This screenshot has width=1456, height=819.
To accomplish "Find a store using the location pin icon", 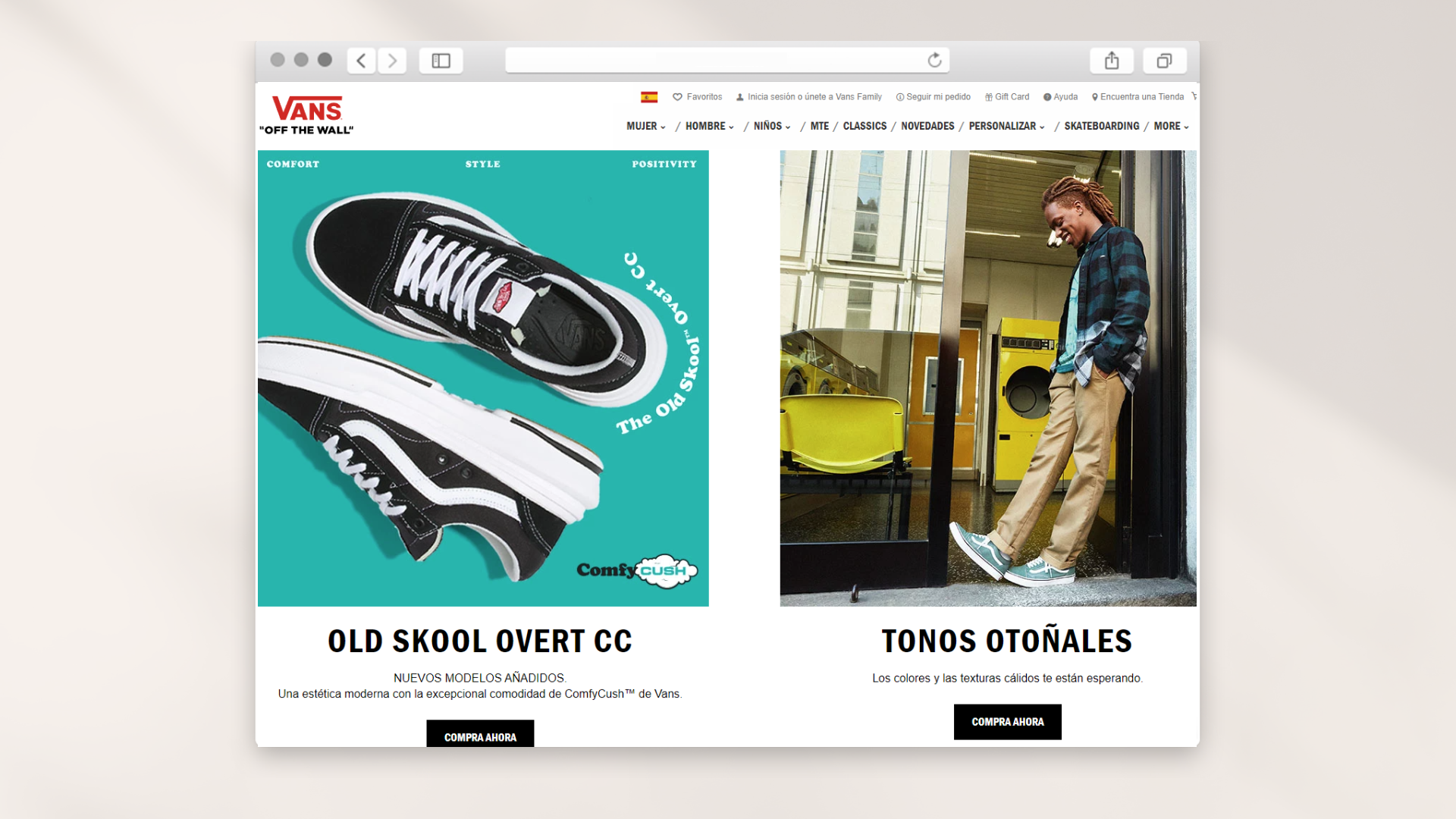I will pos(1095,96).
